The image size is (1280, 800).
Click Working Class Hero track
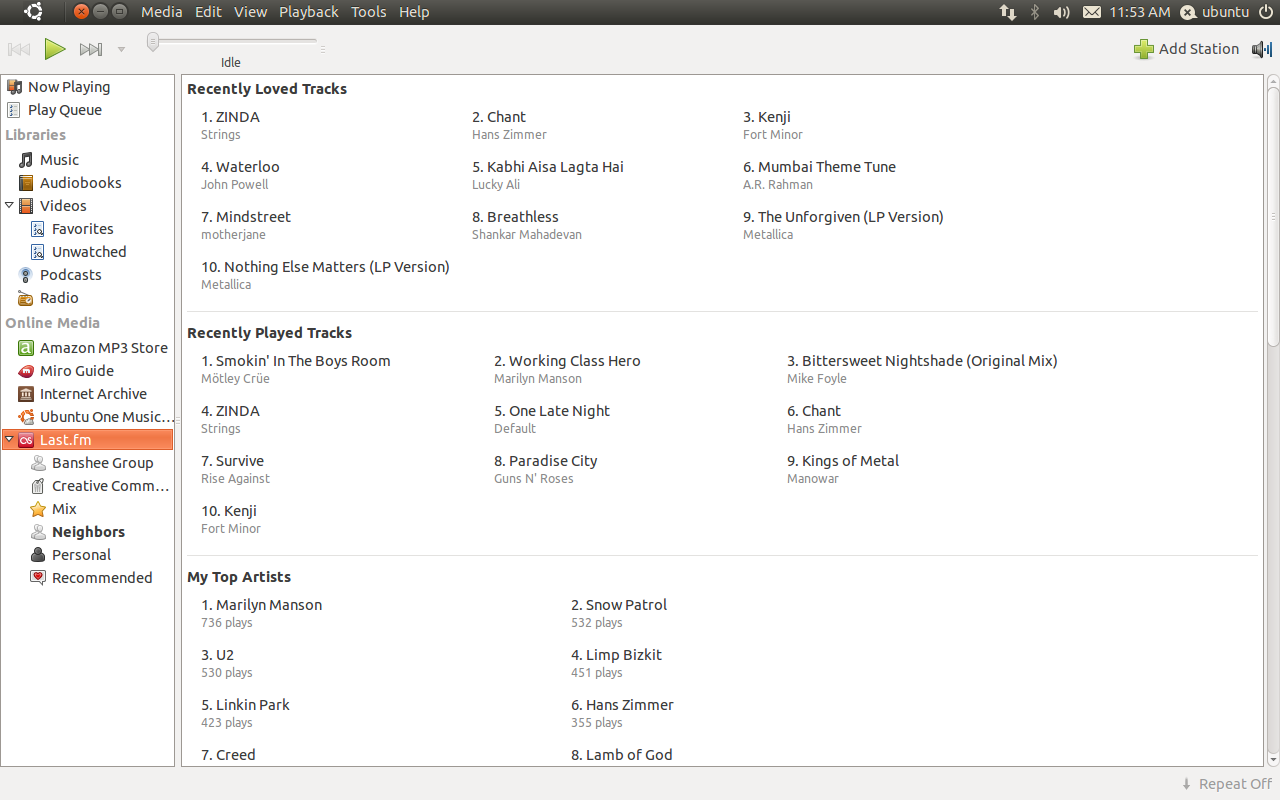pyautogui.click(x=567, y=361)
